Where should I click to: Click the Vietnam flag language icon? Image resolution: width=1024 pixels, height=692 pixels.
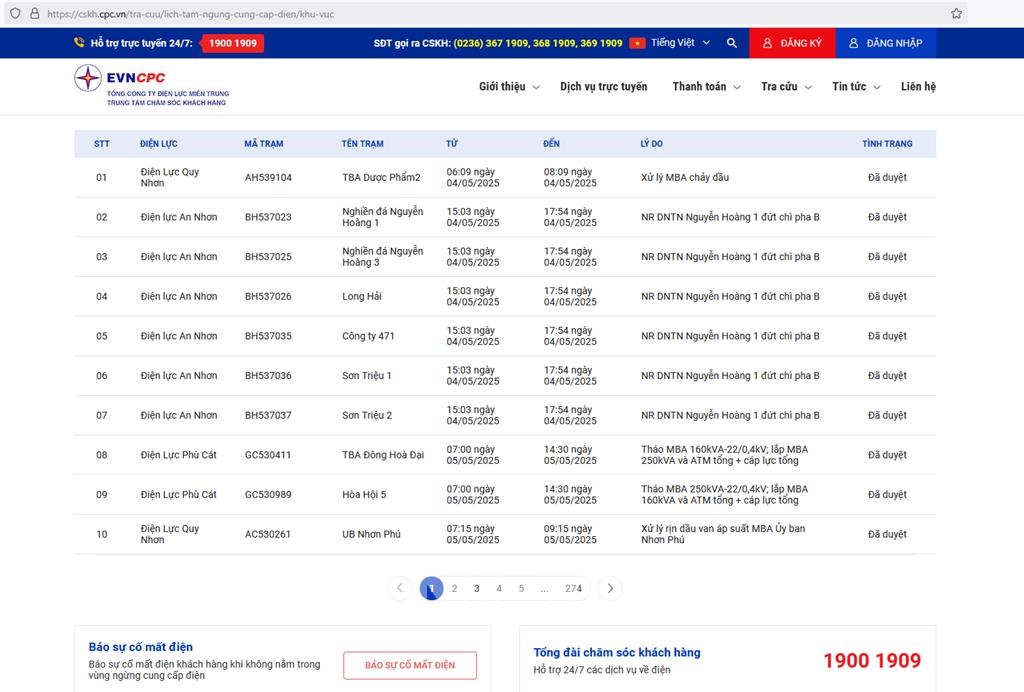(636, 43)
